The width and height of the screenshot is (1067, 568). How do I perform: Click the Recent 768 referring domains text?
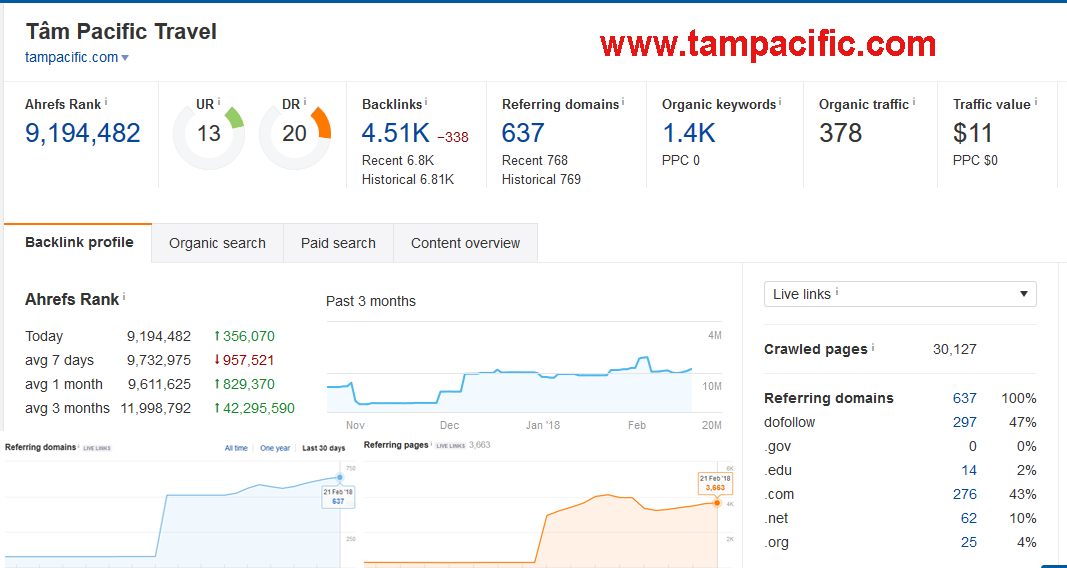pos(535,161)
